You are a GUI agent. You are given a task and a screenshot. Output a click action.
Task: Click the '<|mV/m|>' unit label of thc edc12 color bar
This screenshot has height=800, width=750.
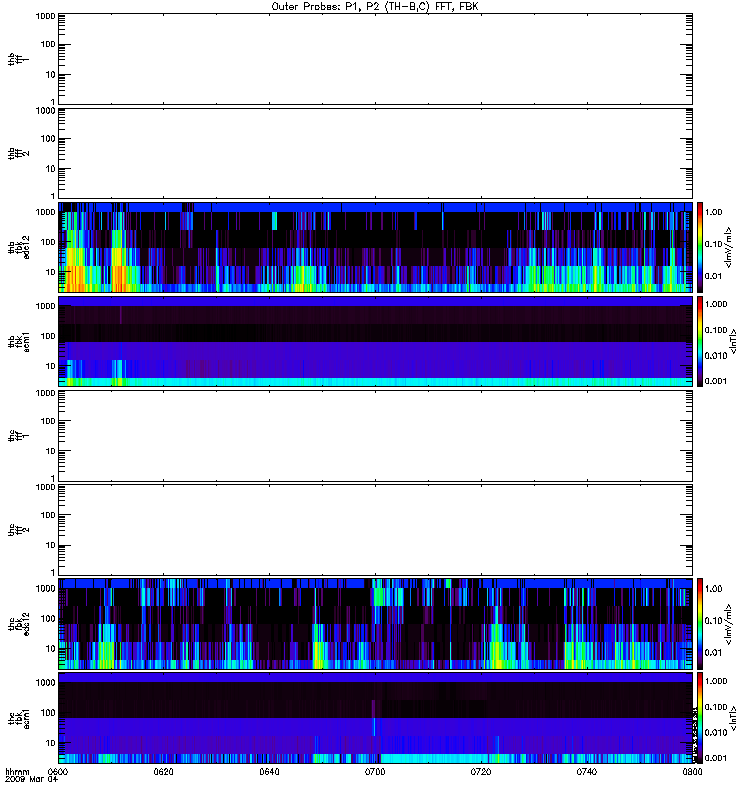tap(729, 624)
